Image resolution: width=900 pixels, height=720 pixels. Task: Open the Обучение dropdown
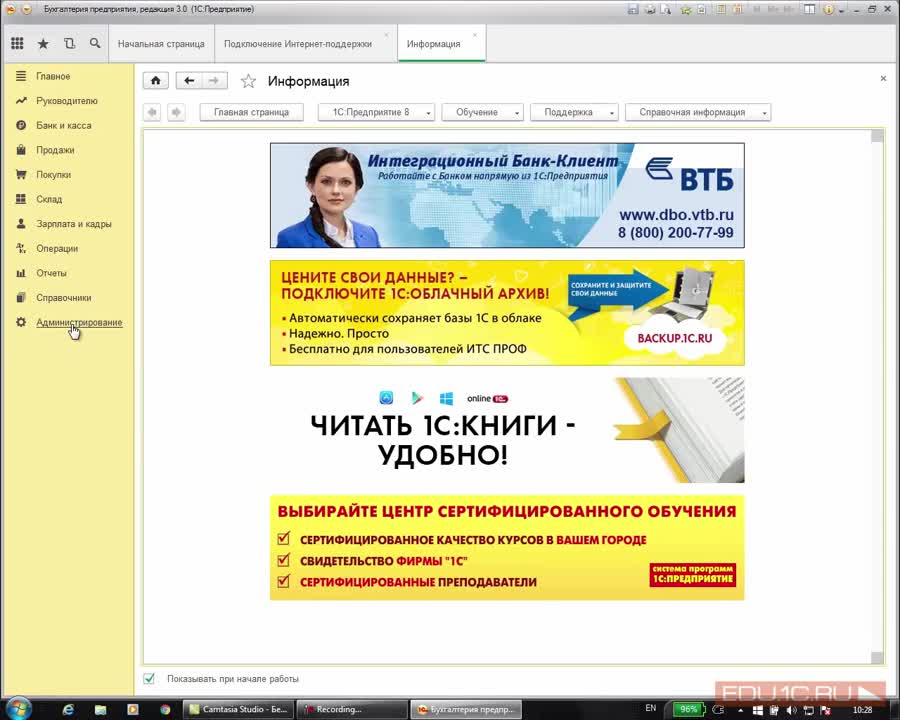481,112
